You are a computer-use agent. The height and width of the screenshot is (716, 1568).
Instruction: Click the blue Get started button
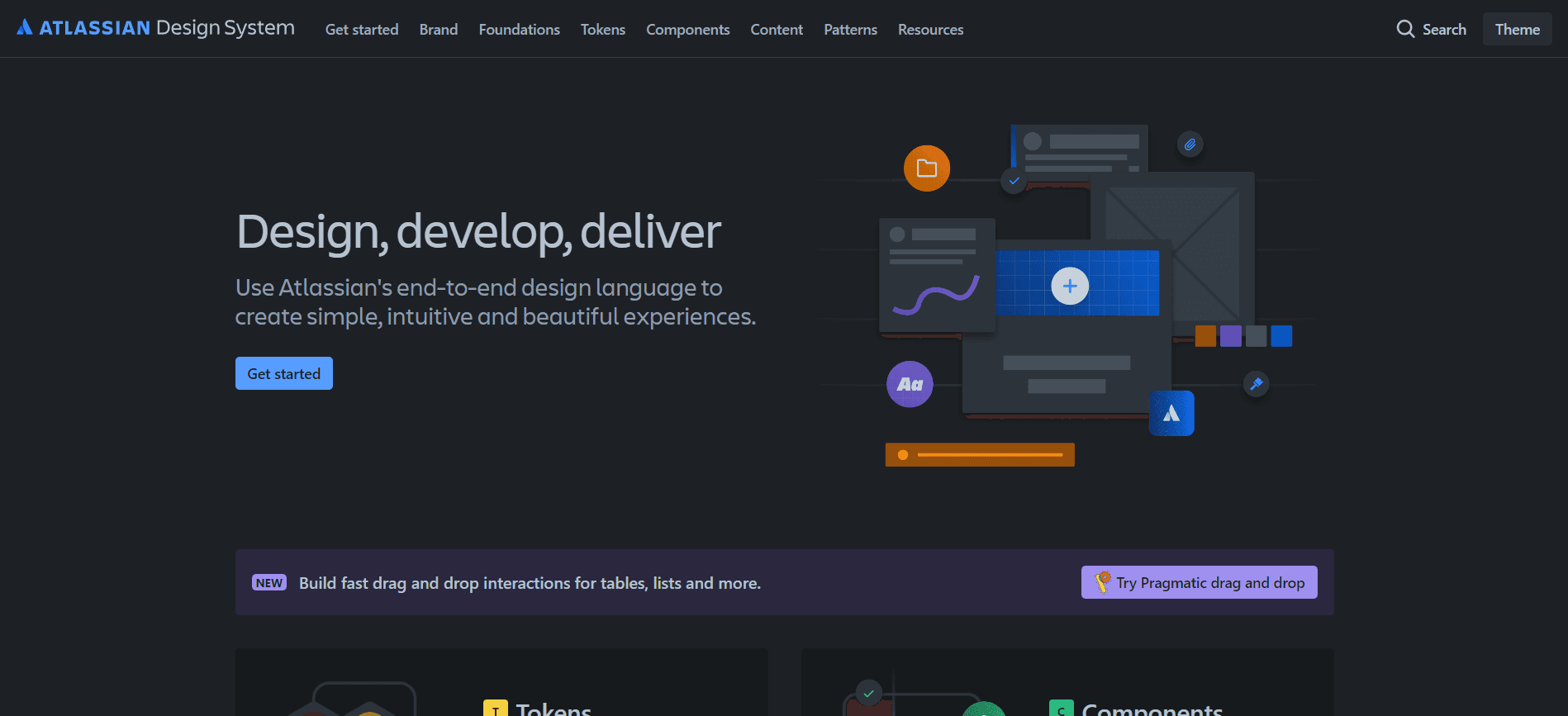tap(284, 373)
